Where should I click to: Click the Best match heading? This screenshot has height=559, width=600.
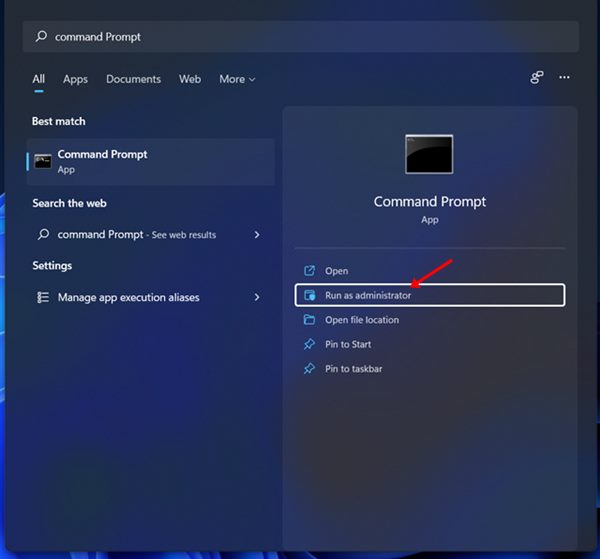click(x=59, y=121)
